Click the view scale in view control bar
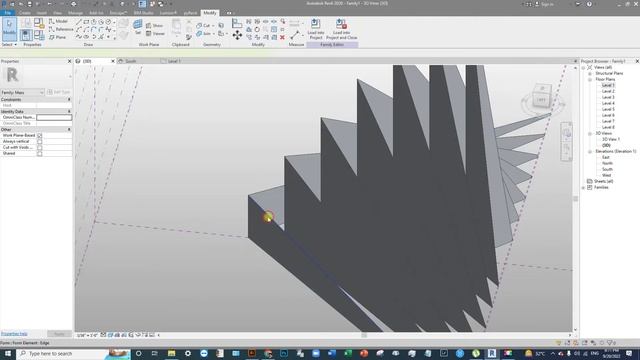 pos(87,335)
